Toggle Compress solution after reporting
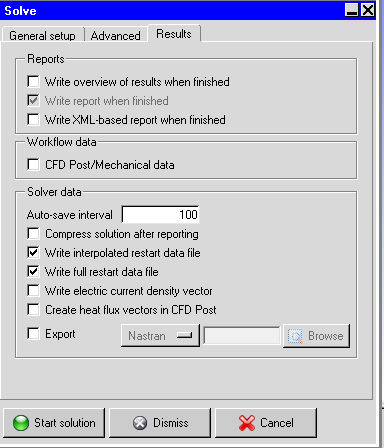The image size is (384, 448). [x=33, y=234]
